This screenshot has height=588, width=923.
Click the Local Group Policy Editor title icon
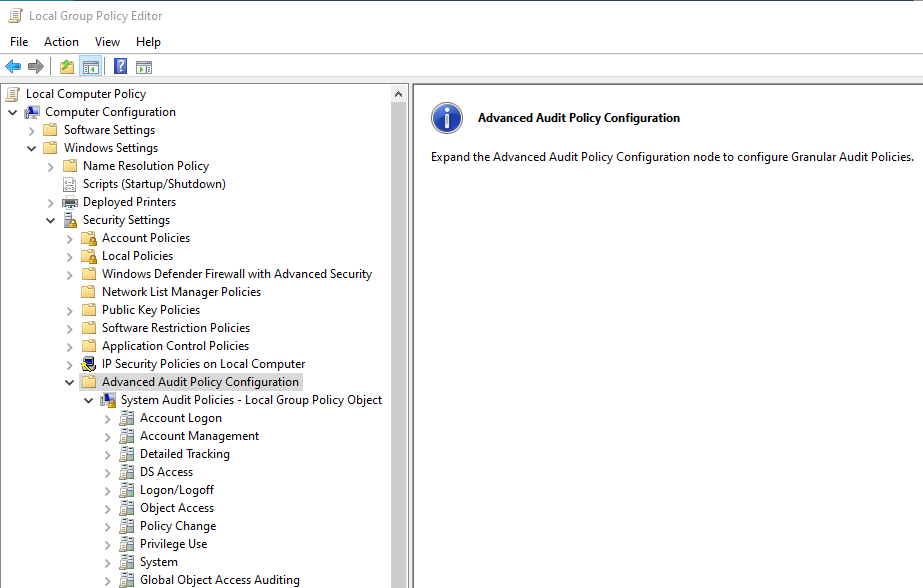click(x=15, y=16)
